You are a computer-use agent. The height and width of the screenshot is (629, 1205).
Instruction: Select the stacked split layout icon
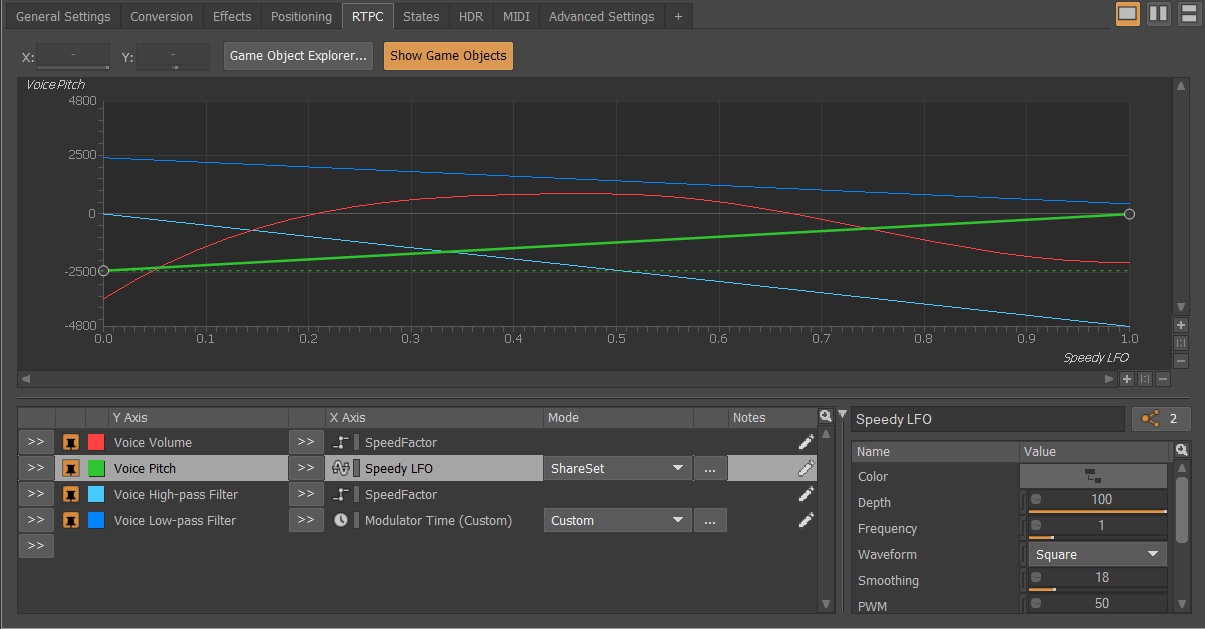point(1189,14)
